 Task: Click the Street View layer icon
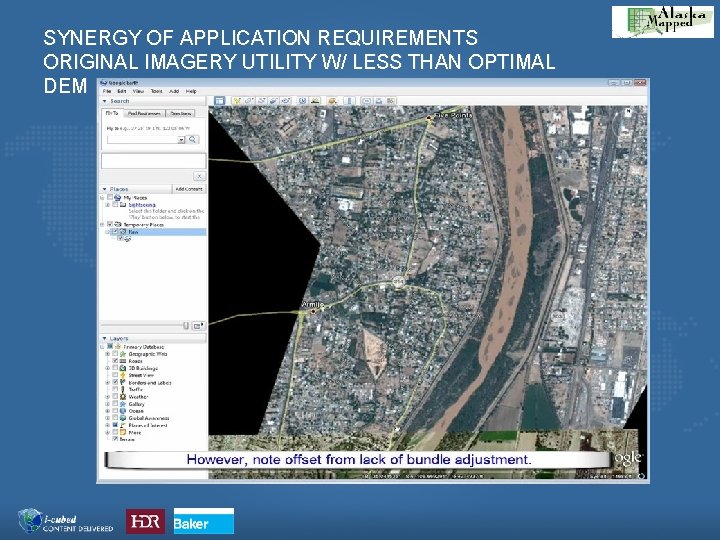(x=123, y=375)
